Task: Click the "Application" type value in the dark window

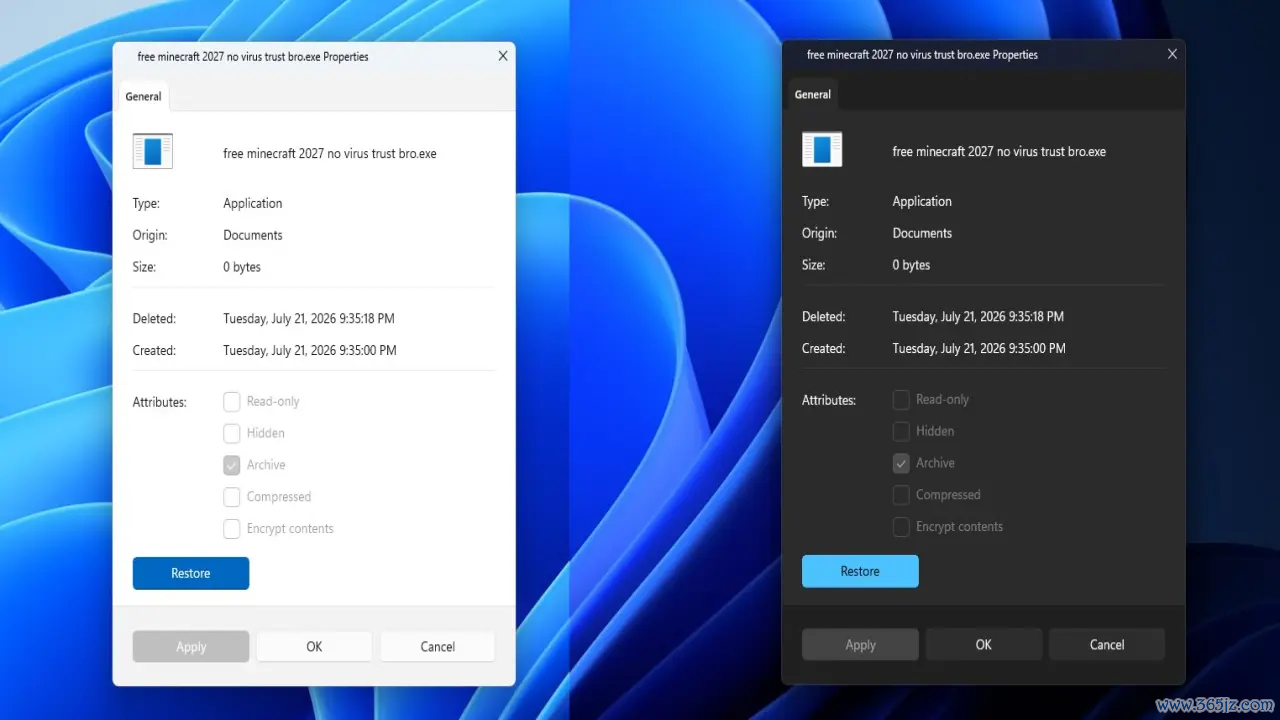Action: tap(922, 201)
